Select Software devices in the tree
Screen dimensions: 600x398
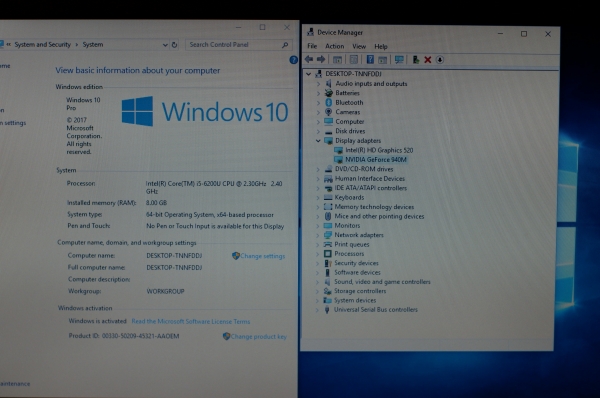pyautogui.click(x=357, y=272)
